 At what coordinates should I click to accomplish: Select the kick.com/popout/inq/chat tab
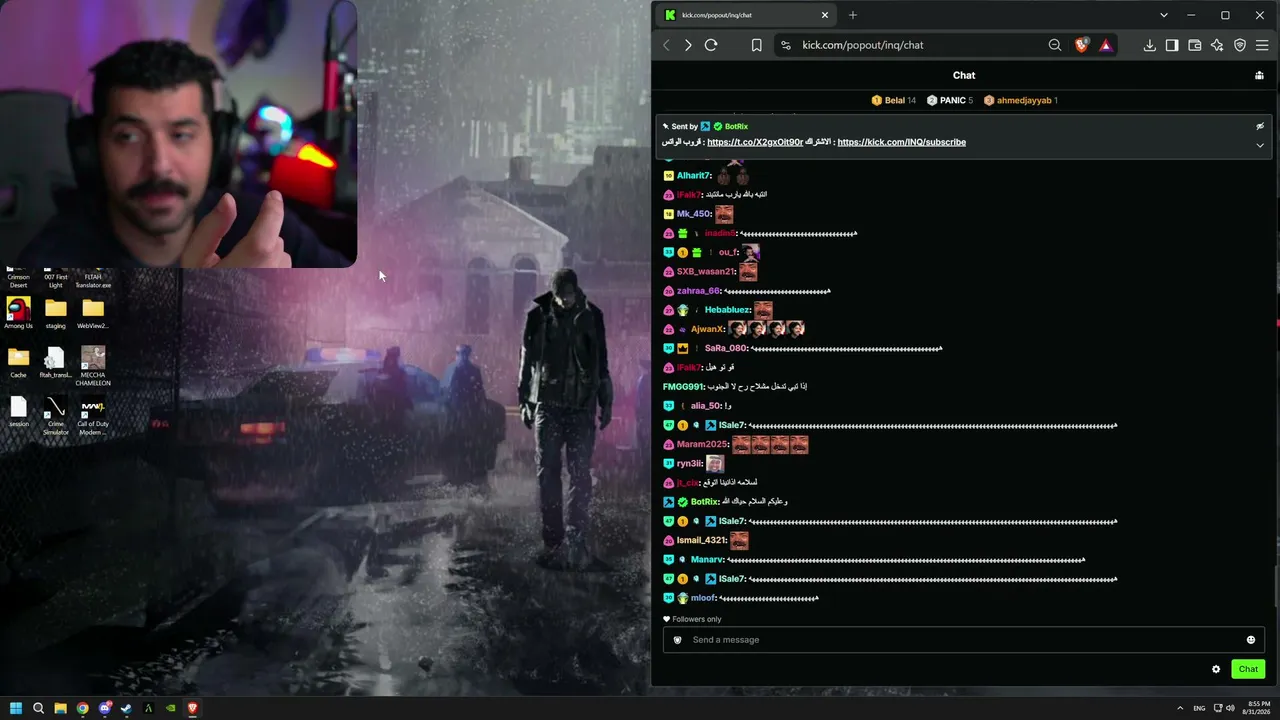coord(747,15)
